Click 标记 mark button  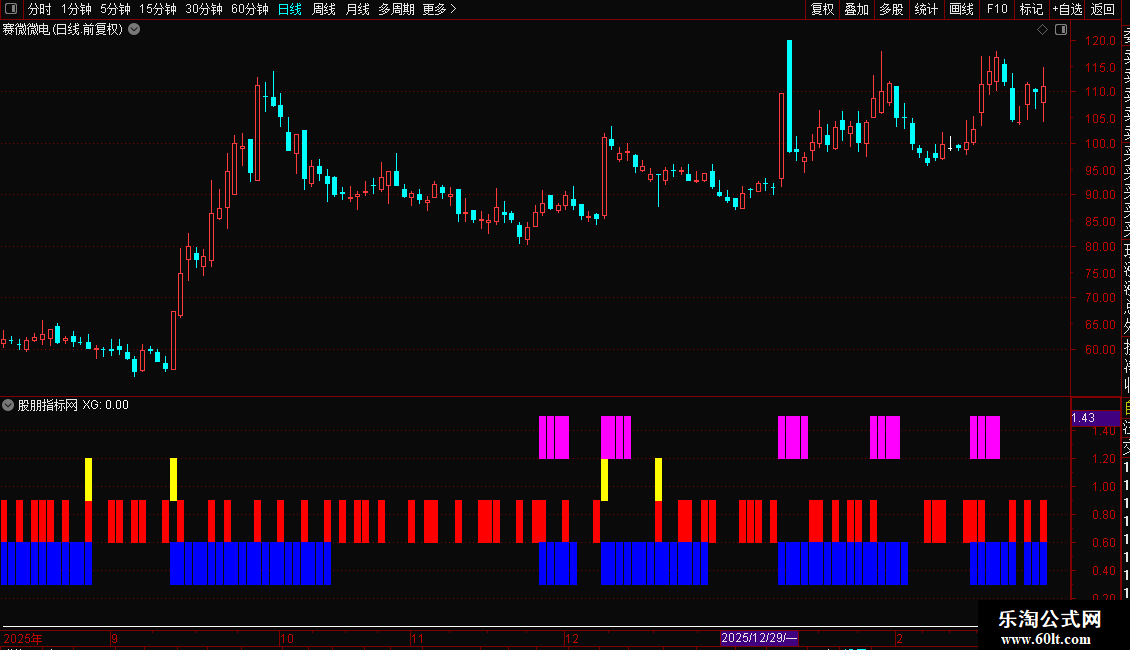[1031, 9]
